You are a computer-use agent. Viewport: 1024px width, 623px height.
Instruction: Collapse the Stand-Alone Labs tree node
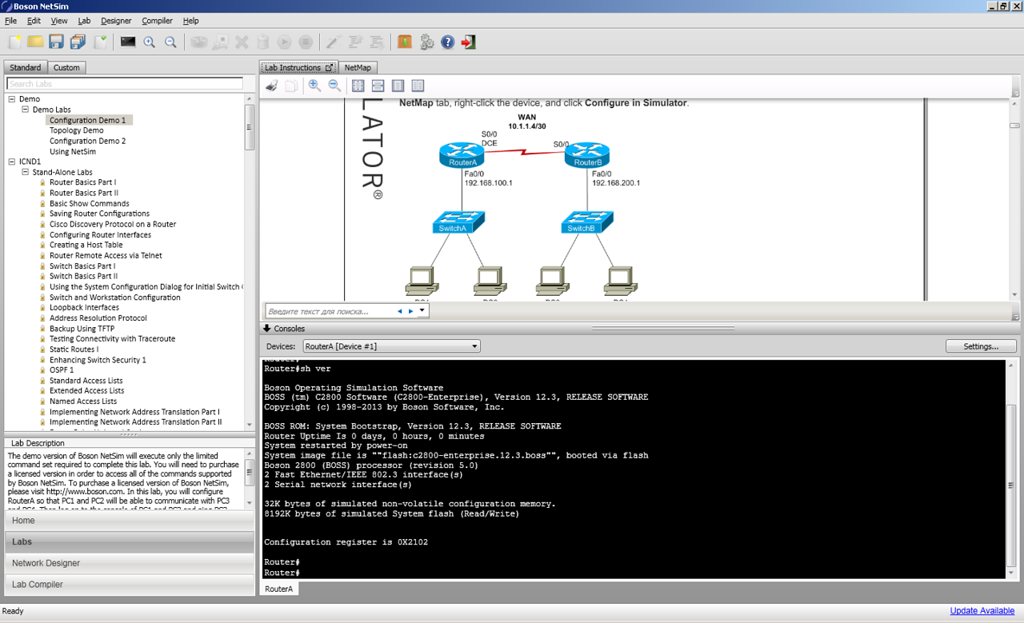tap(25, 172)
